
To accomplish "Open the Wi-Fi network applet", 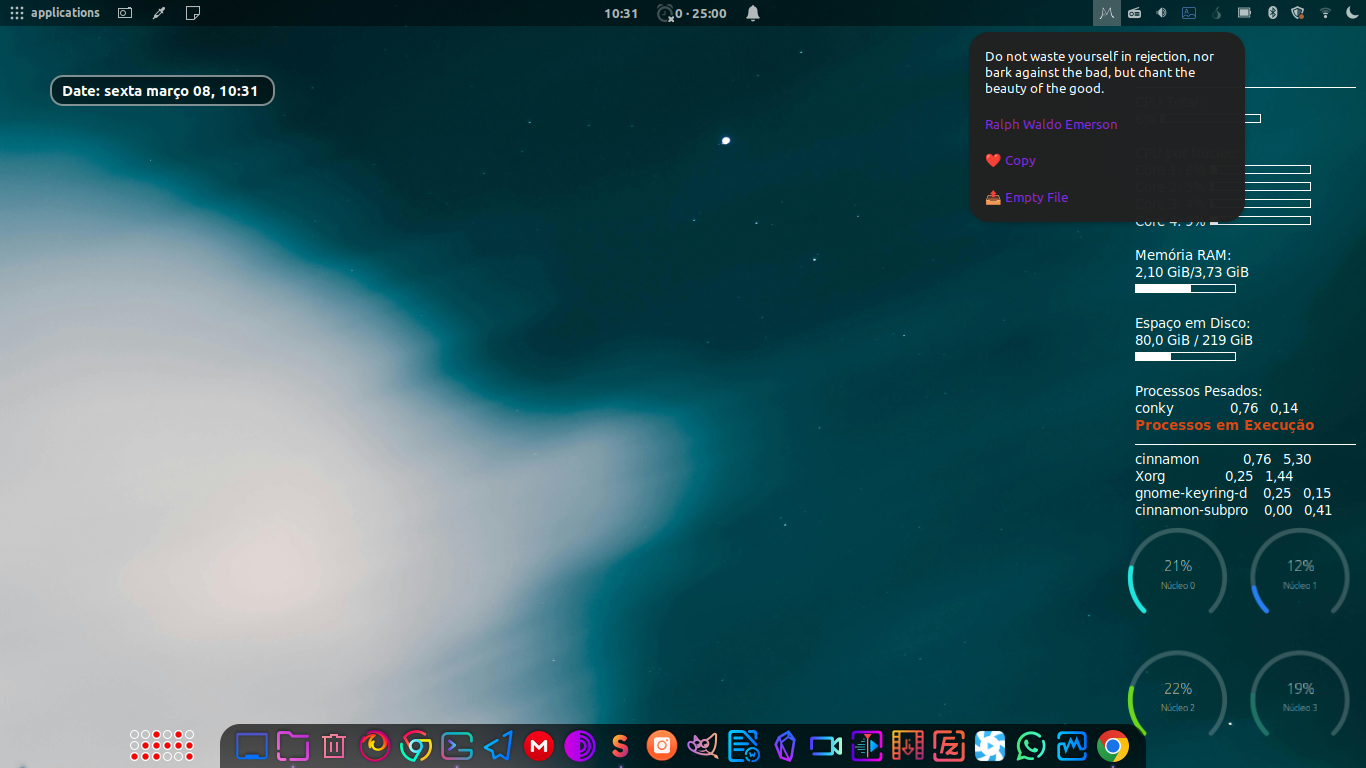I will coord(1326,13).
